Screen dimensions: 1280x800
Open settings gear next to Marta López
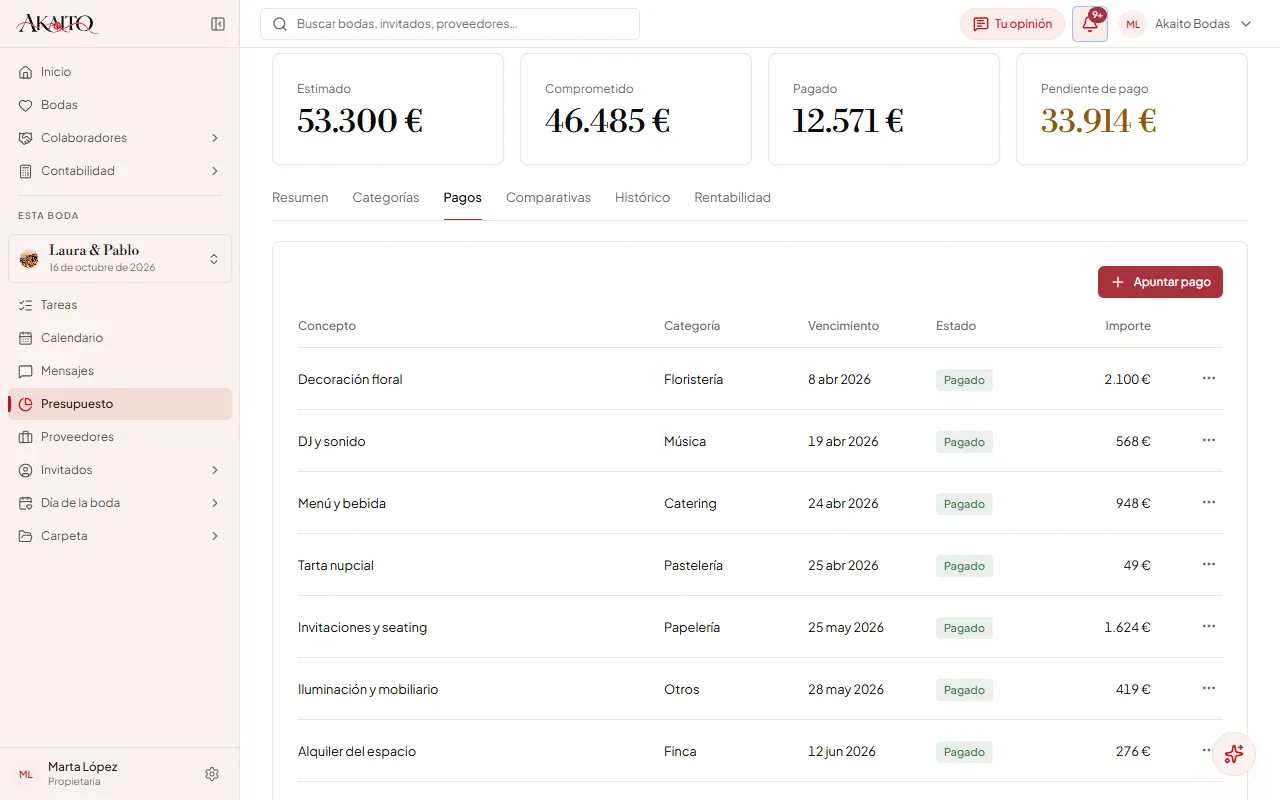pyautogui.click(x=212, y=774)
